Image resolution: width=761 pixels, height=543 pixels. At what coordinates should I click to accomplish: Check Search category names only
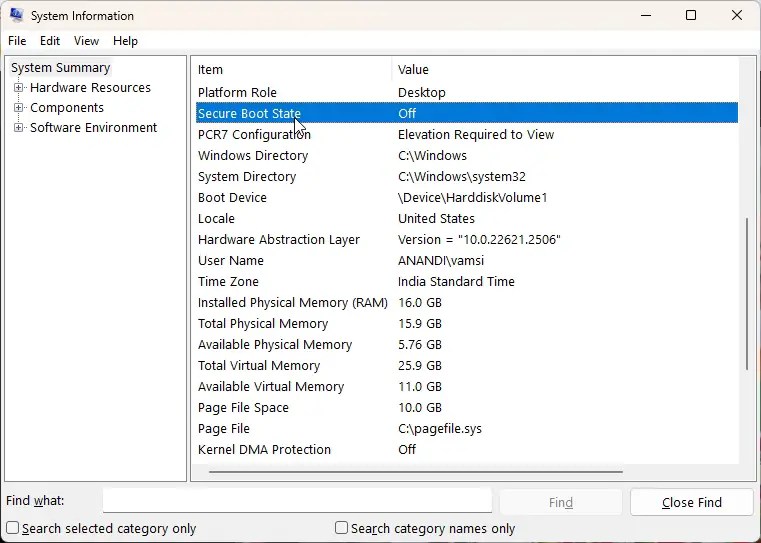pyautogui.click(x=342, y=527)
